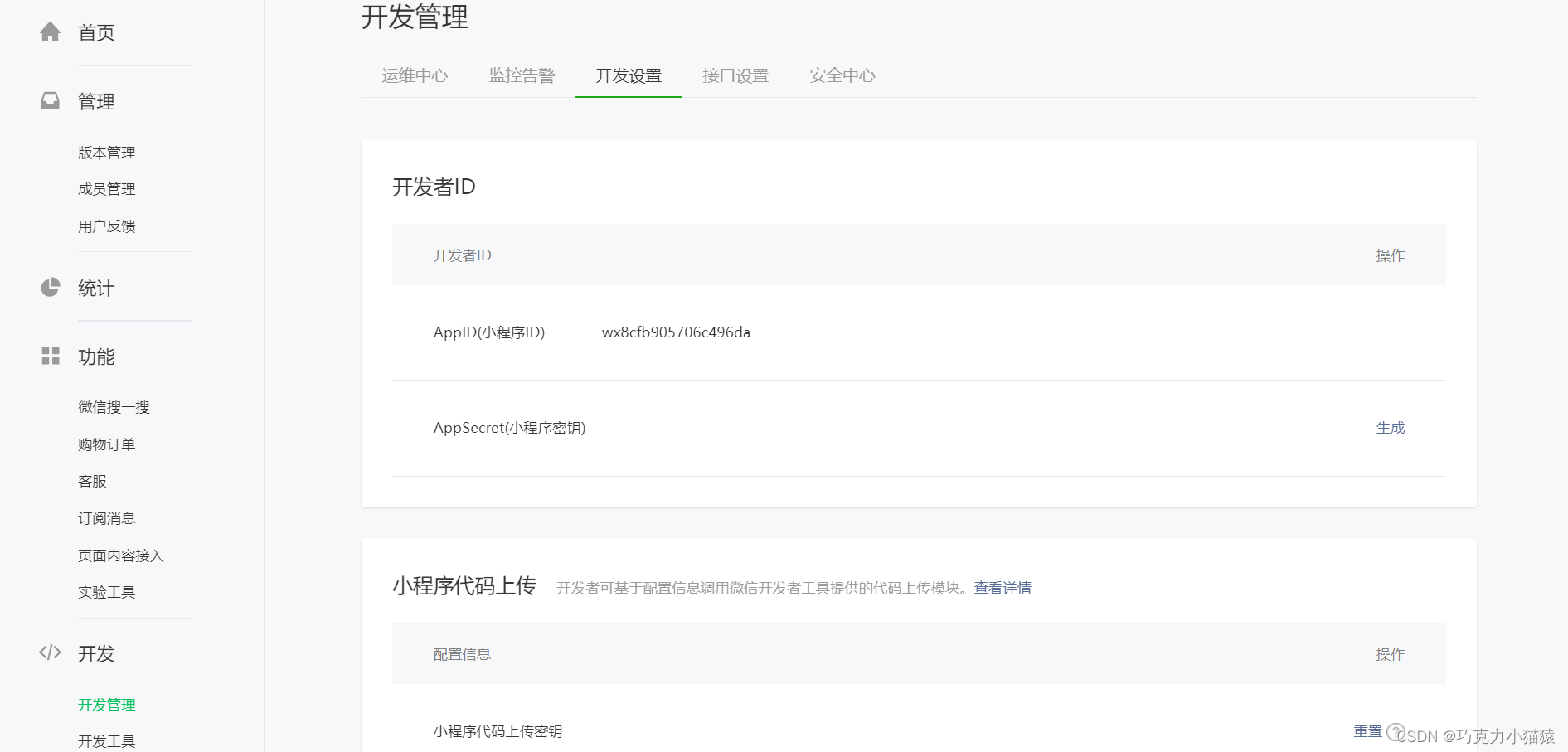
Task: Click 生成 to generate AppSecret
Action: pos(1390,427)
